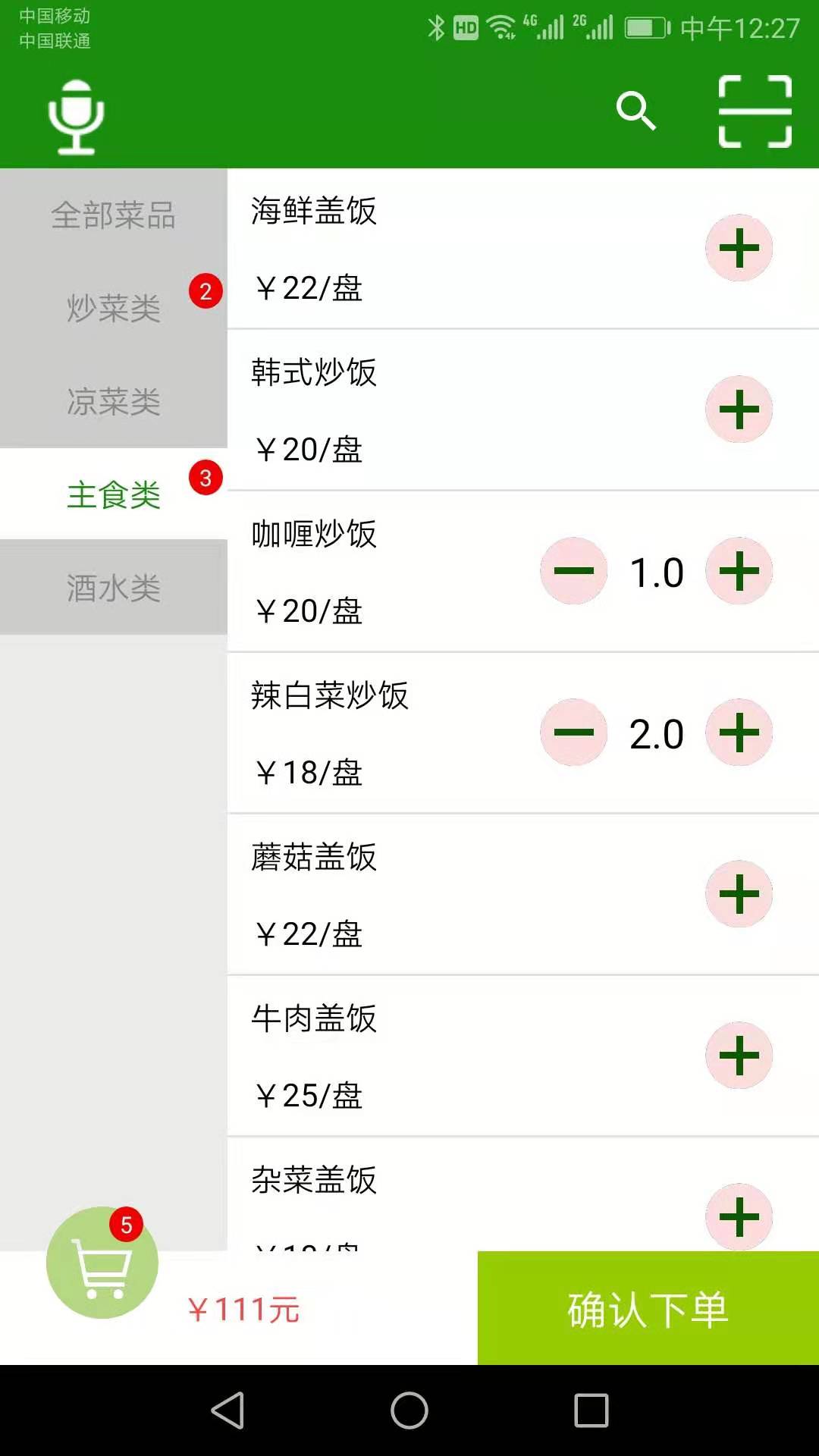This screenshot has width=819, height=1456.
Task: Click the 确认下单 button
Action: click(x=648, y=1308)
